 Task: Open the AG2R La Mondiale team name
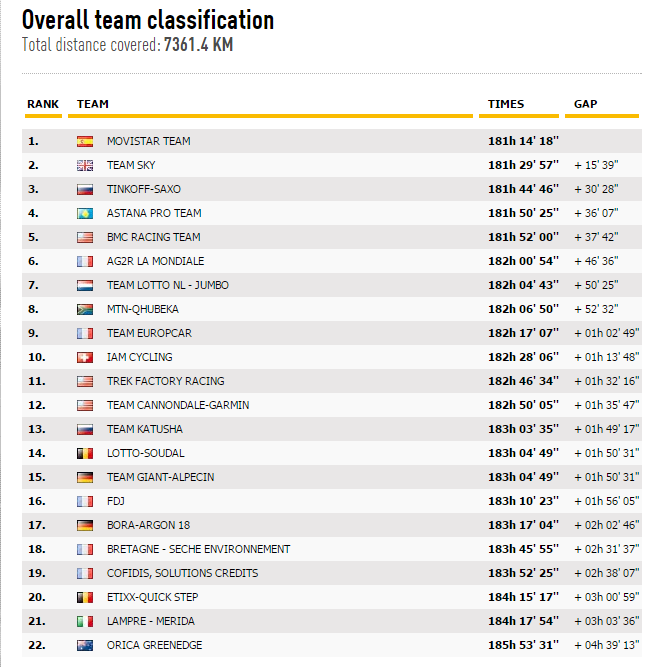point(155,261)
